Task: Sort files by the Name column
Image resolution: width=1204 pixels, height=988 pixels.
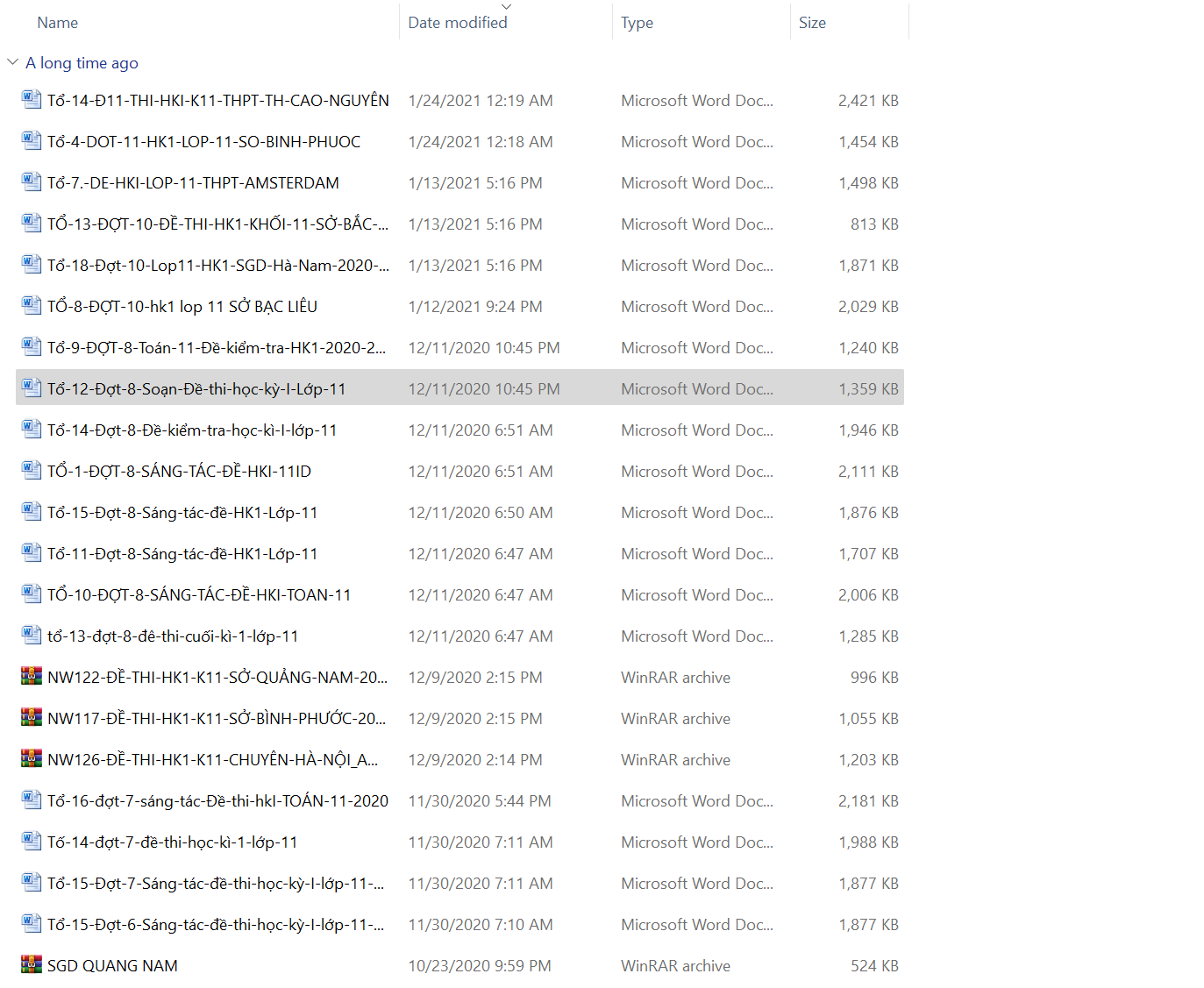Action: tap(58, 23)
